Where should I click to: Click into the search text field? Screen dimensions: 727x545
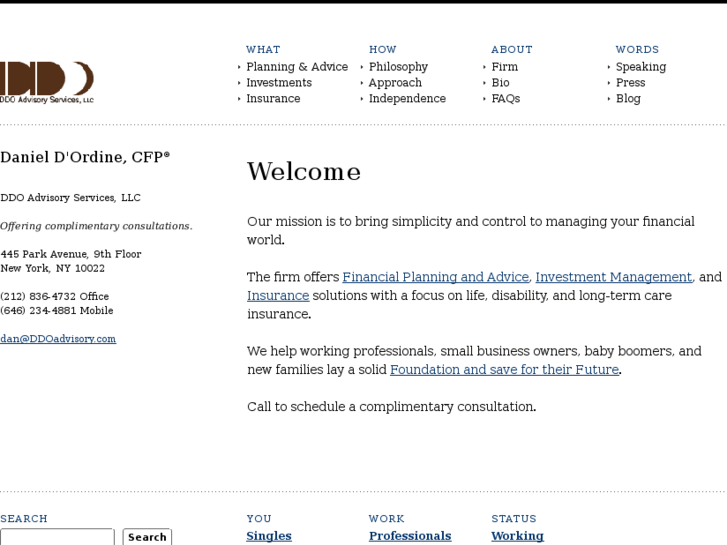pos(57,537)
